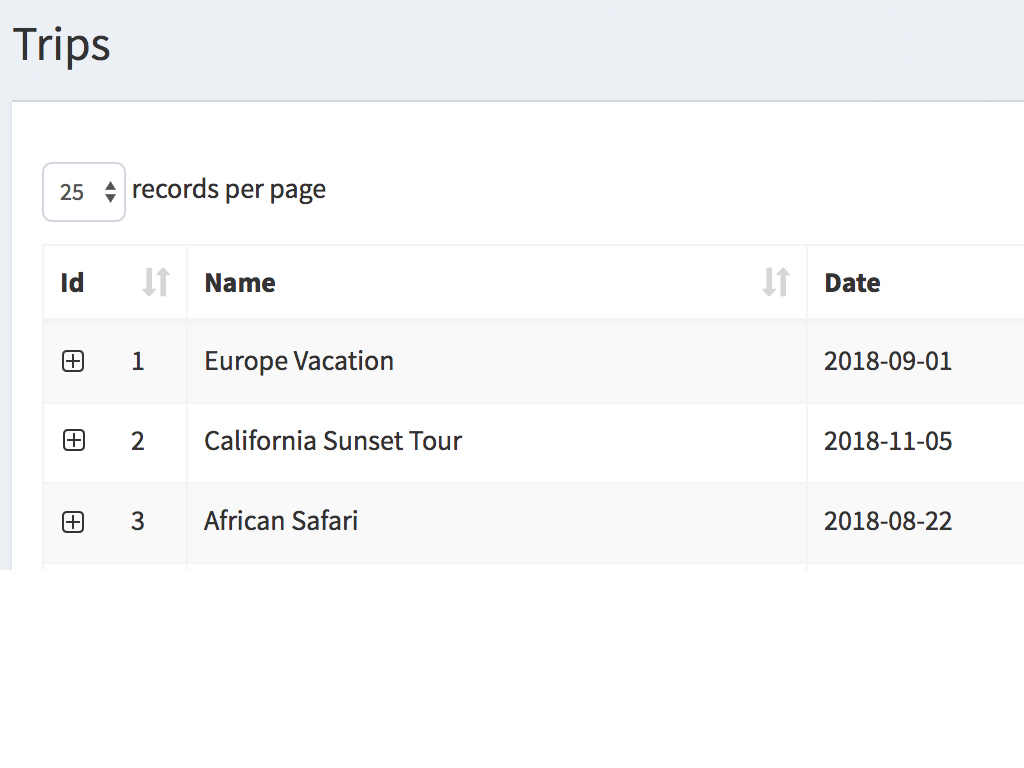
Task: Click the date 2018-08-22
Action: (888, 521)
